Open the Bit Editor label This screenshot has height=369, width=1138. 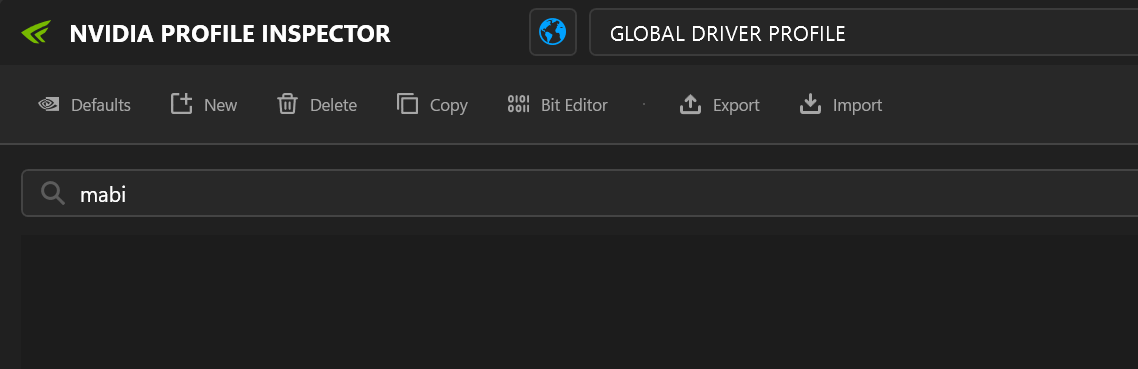tap(574, 105)
